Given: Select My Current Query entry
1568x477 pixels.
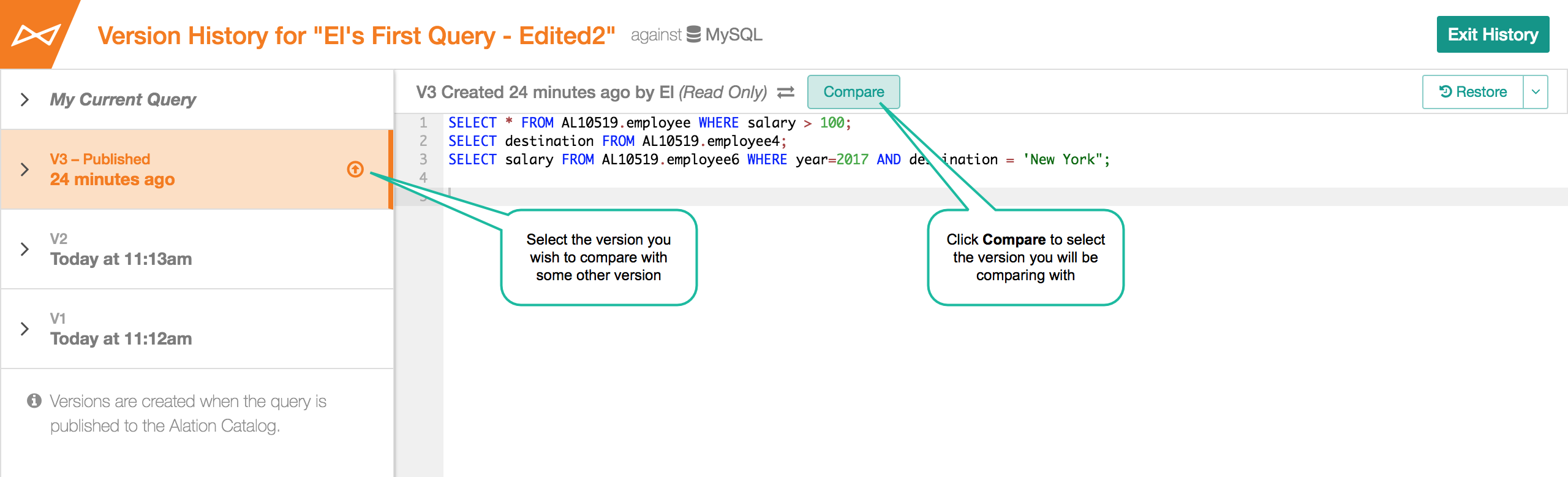Looking at the screenshot, I should pyautogui.click(x=197, y=99).
